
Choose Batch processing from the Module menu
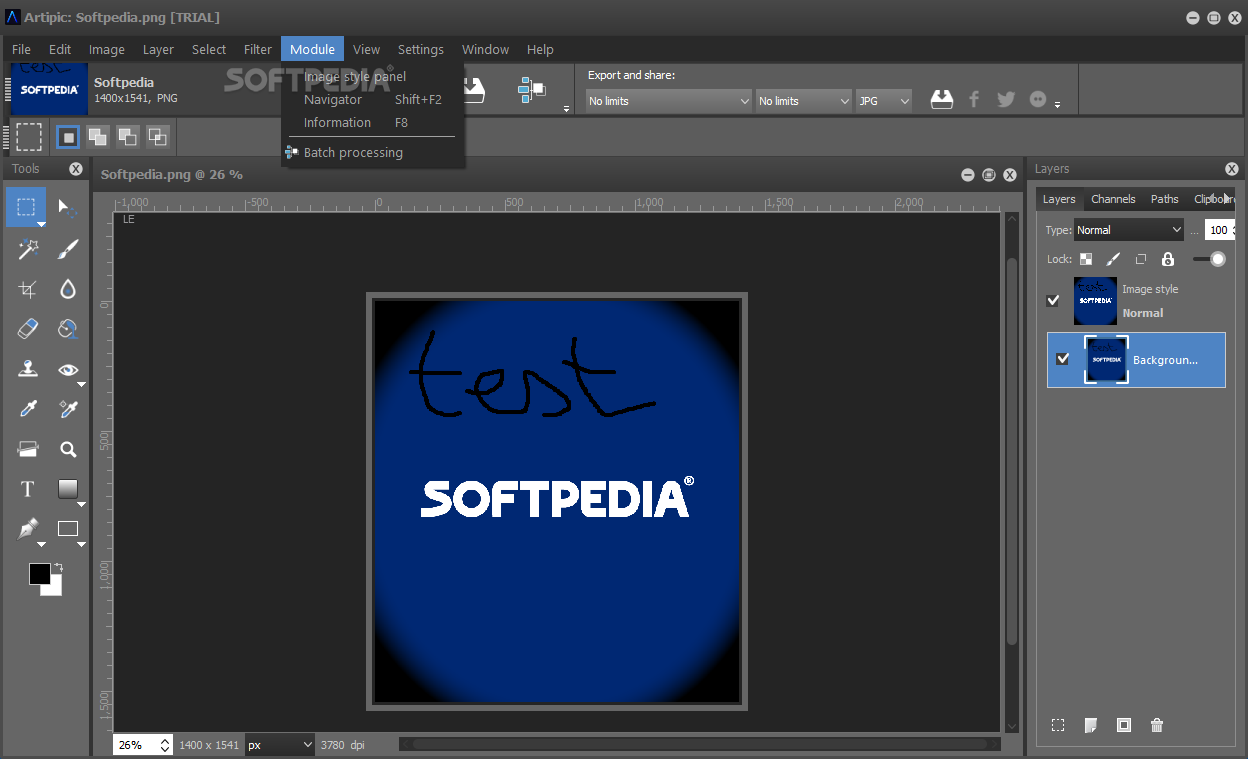click(x=353, y=153)
